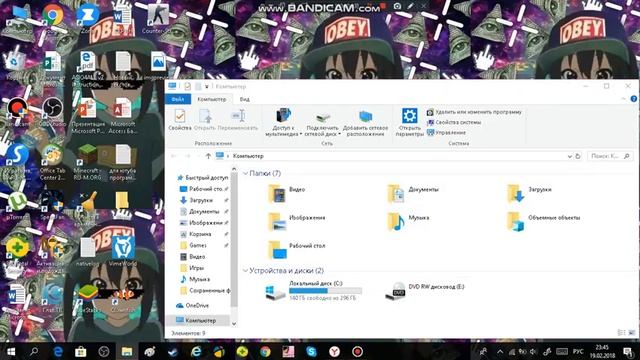Select Загрузки in navigation pane
The image size is (640, 360).
click(x=197, y=200)
